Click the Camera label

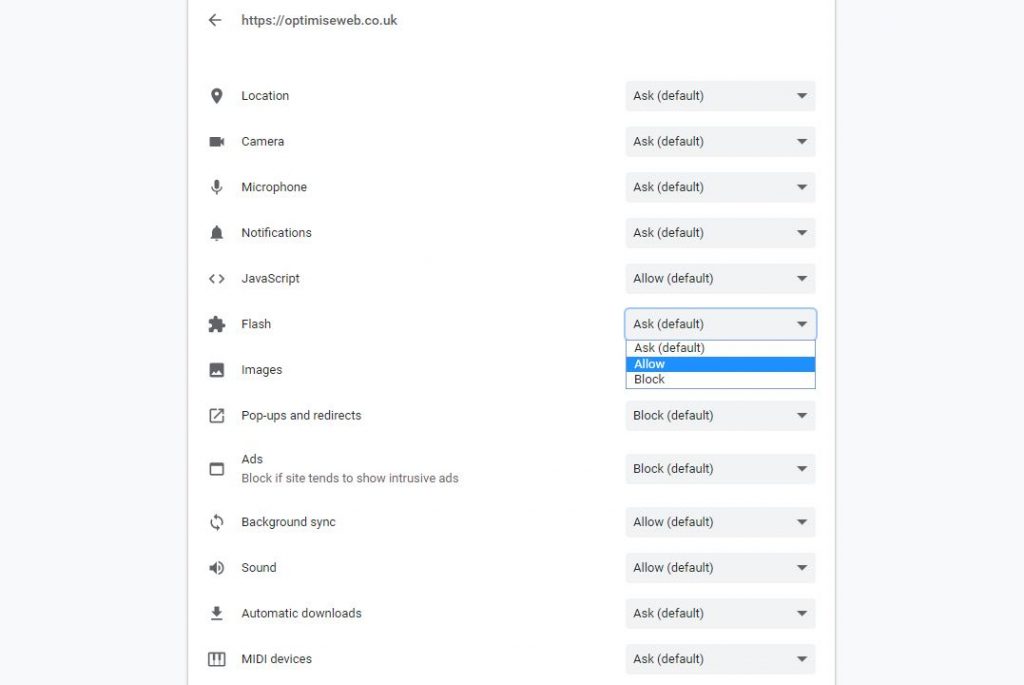263,142
